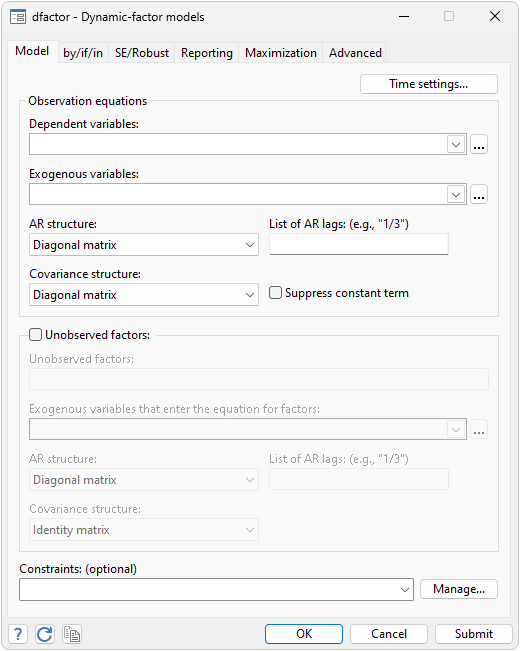Expand the Dependent variables dropdown arrow
The width and height of the screenshot is (520, 651).
(x=456, y=144)
